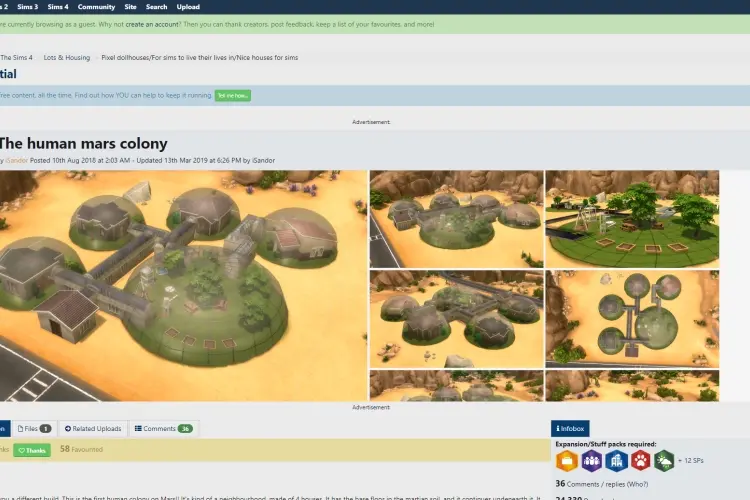
Task: Open author iSandor's profile link
Action: pos(17,160)
